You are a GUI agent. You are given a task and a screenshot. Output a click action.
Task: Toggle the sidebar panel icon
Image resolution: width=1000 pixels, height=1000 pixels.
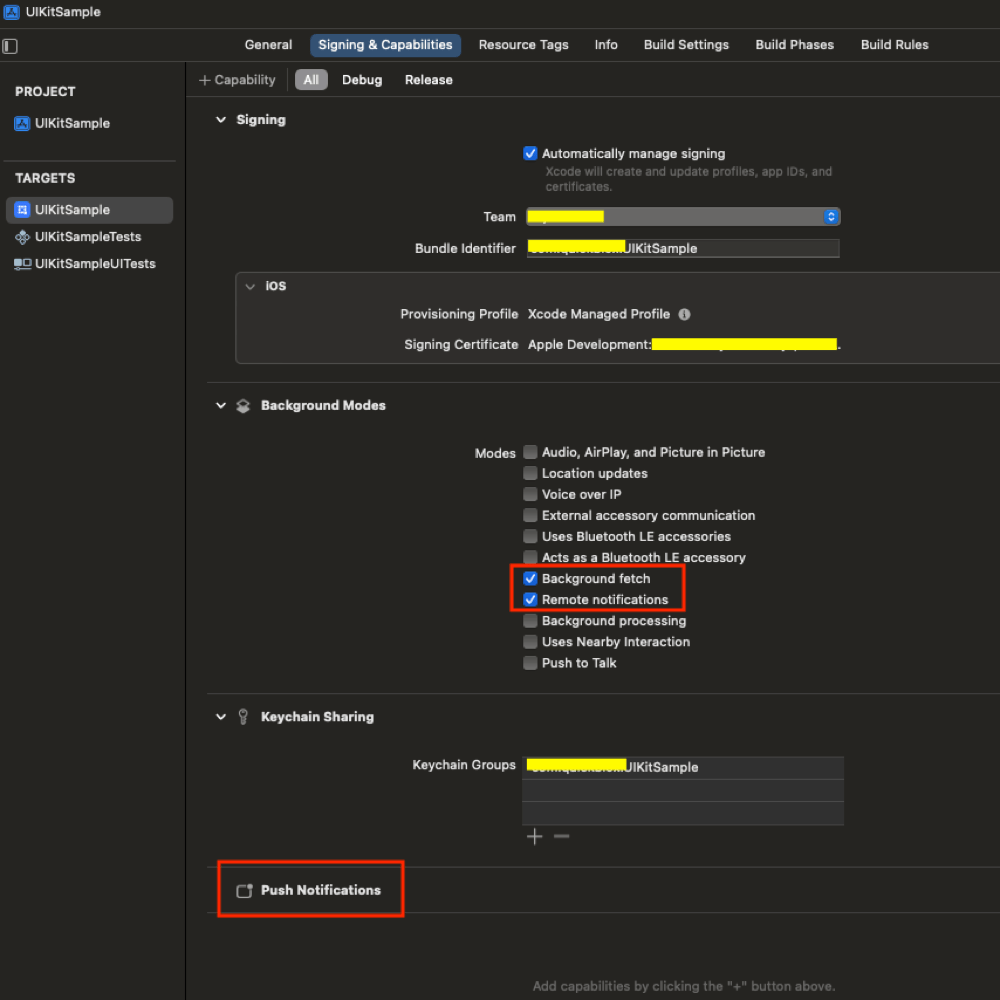pyautogui.click(x=10, y=46)
